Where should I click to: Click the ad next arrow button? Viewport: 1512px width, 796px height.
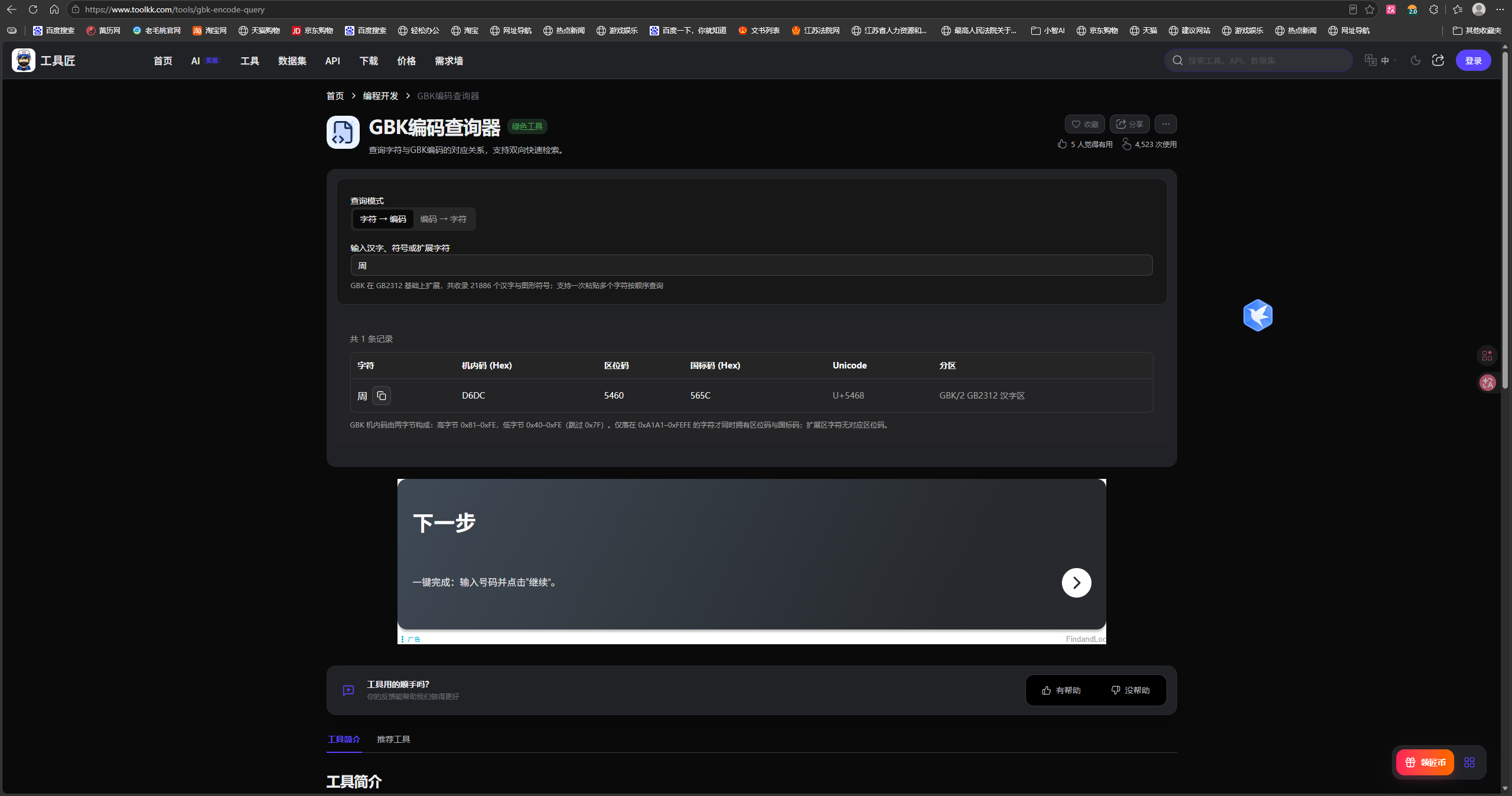point(1076,583)
